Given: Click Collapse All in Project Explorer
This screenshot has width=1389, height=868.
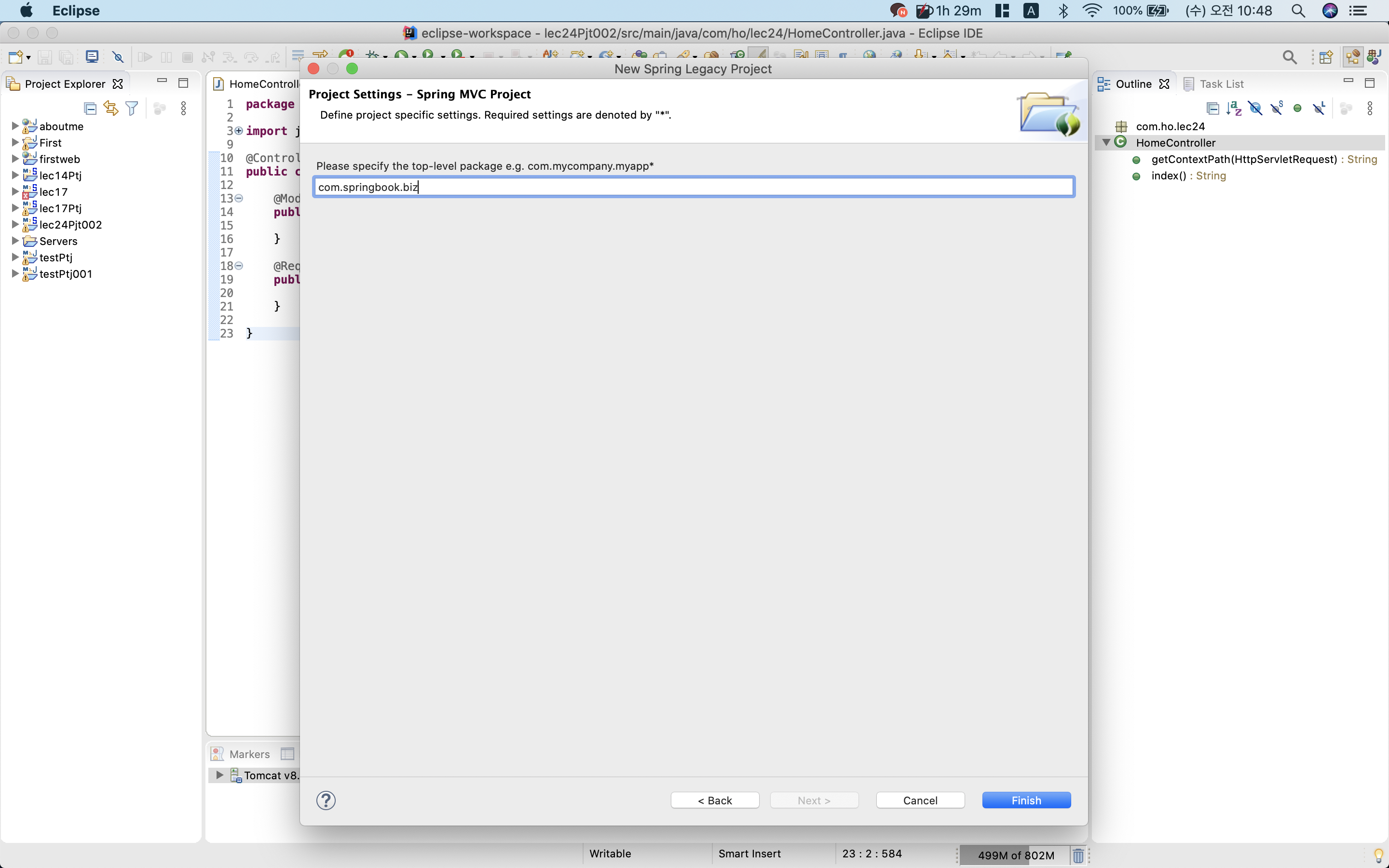Looking at the screenshot, I should click(90, 108).
